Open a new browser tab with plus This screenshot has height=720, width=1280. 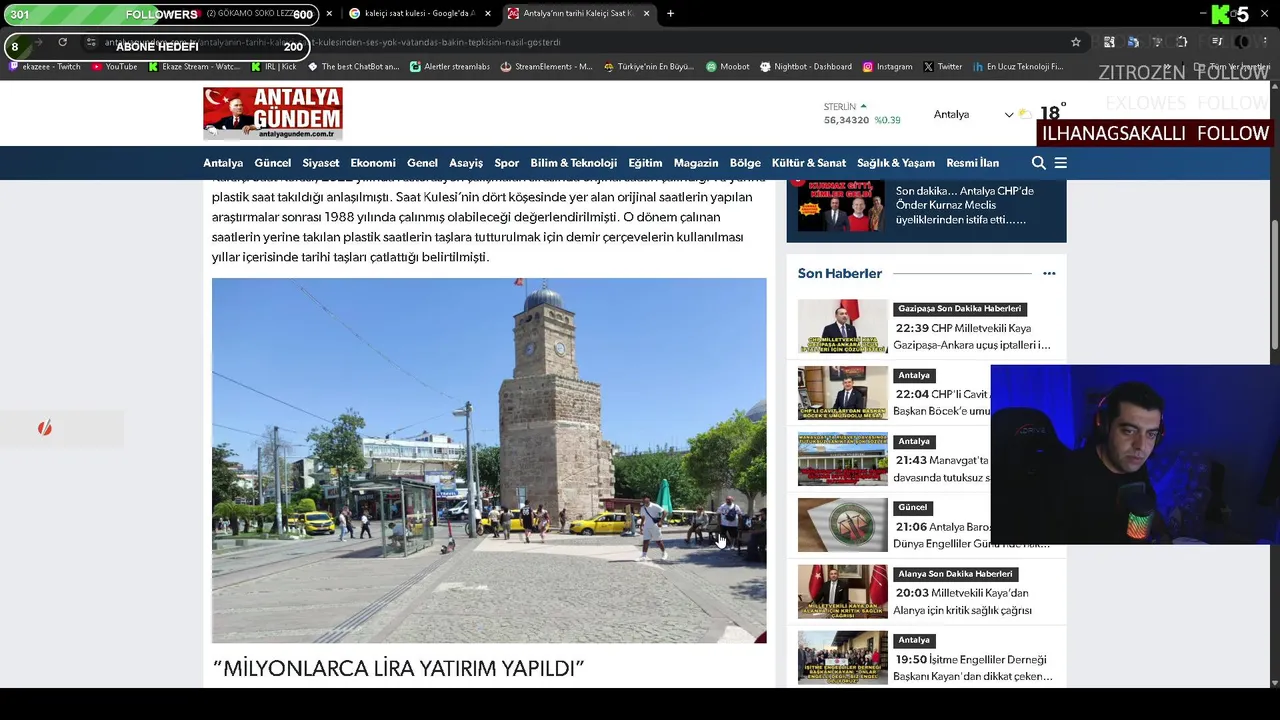click(x=670, y=14)
